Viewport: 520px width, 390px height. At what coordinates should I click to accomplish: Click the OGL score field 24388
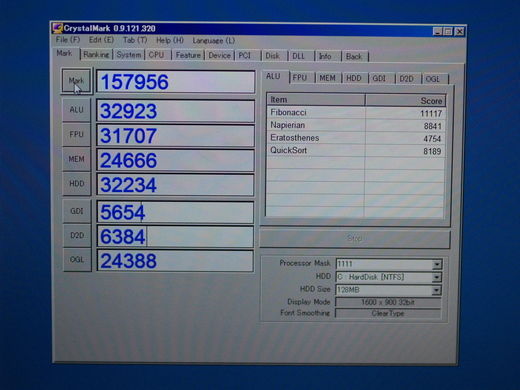point(175,260)
